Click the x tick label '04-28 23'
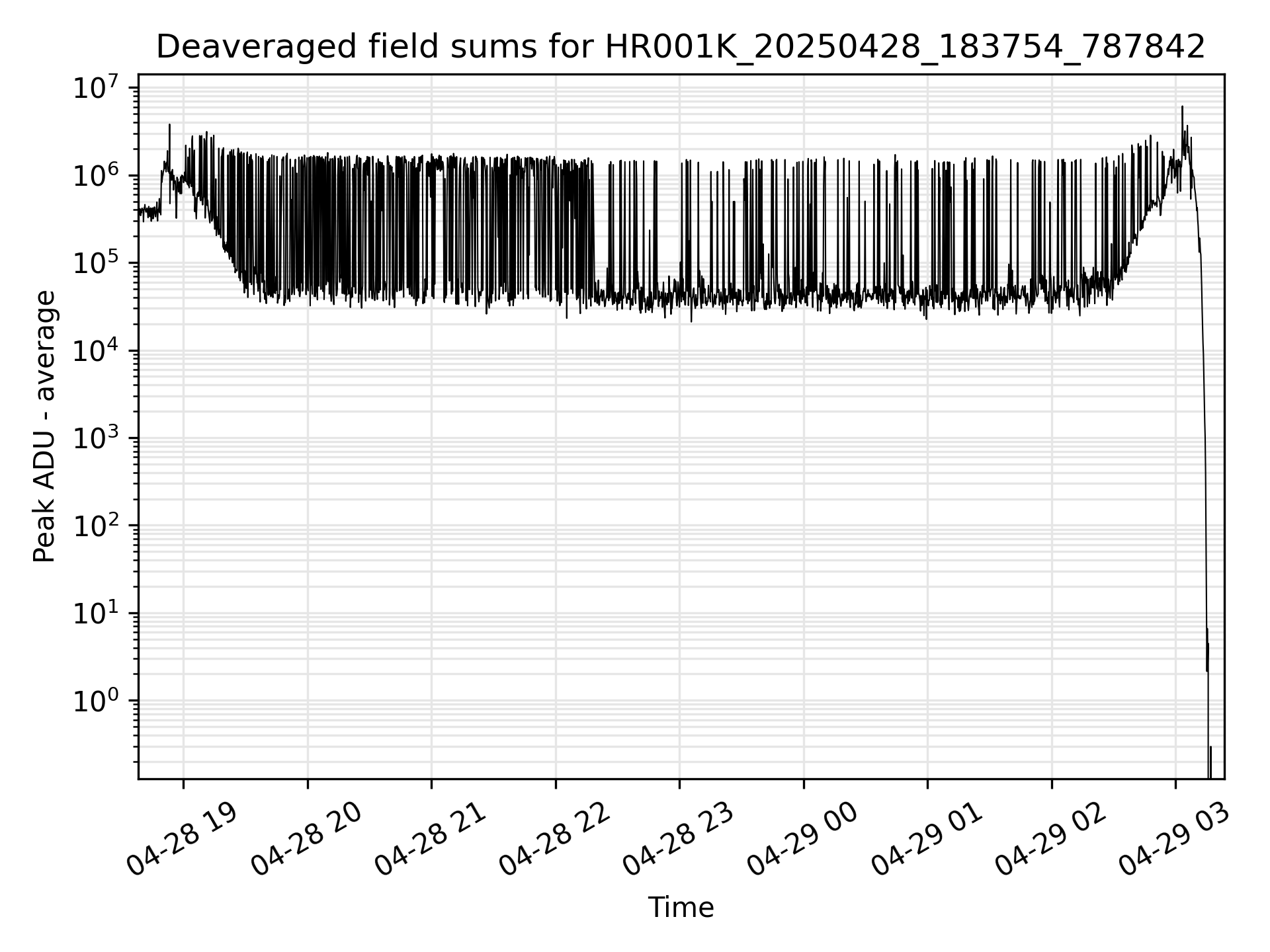Screen dimensions: 1270x952 pyautogui.click(x=678, y=840)
